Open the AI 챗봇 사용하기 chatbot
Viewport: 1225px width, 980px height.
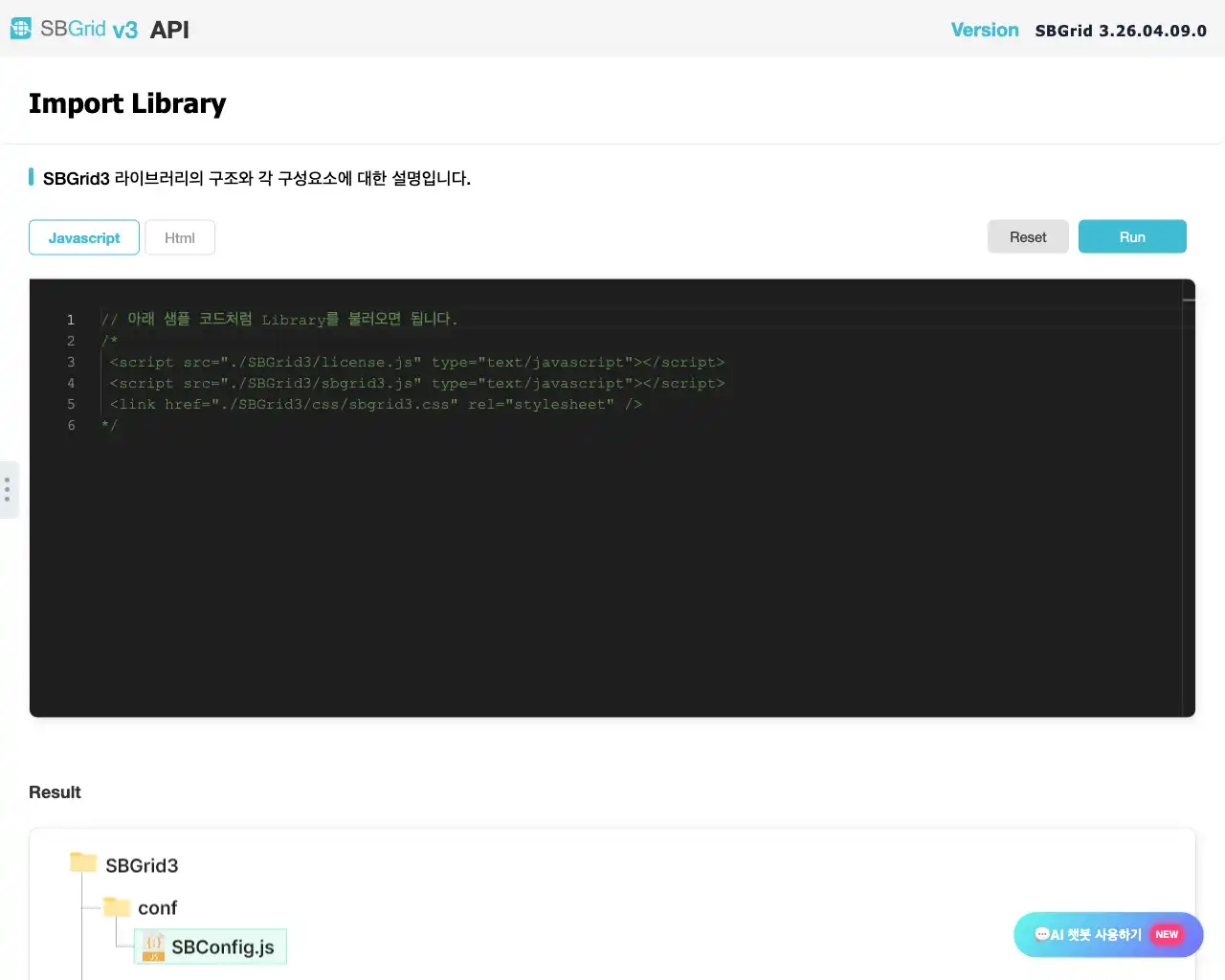(x=1107, y=935)
